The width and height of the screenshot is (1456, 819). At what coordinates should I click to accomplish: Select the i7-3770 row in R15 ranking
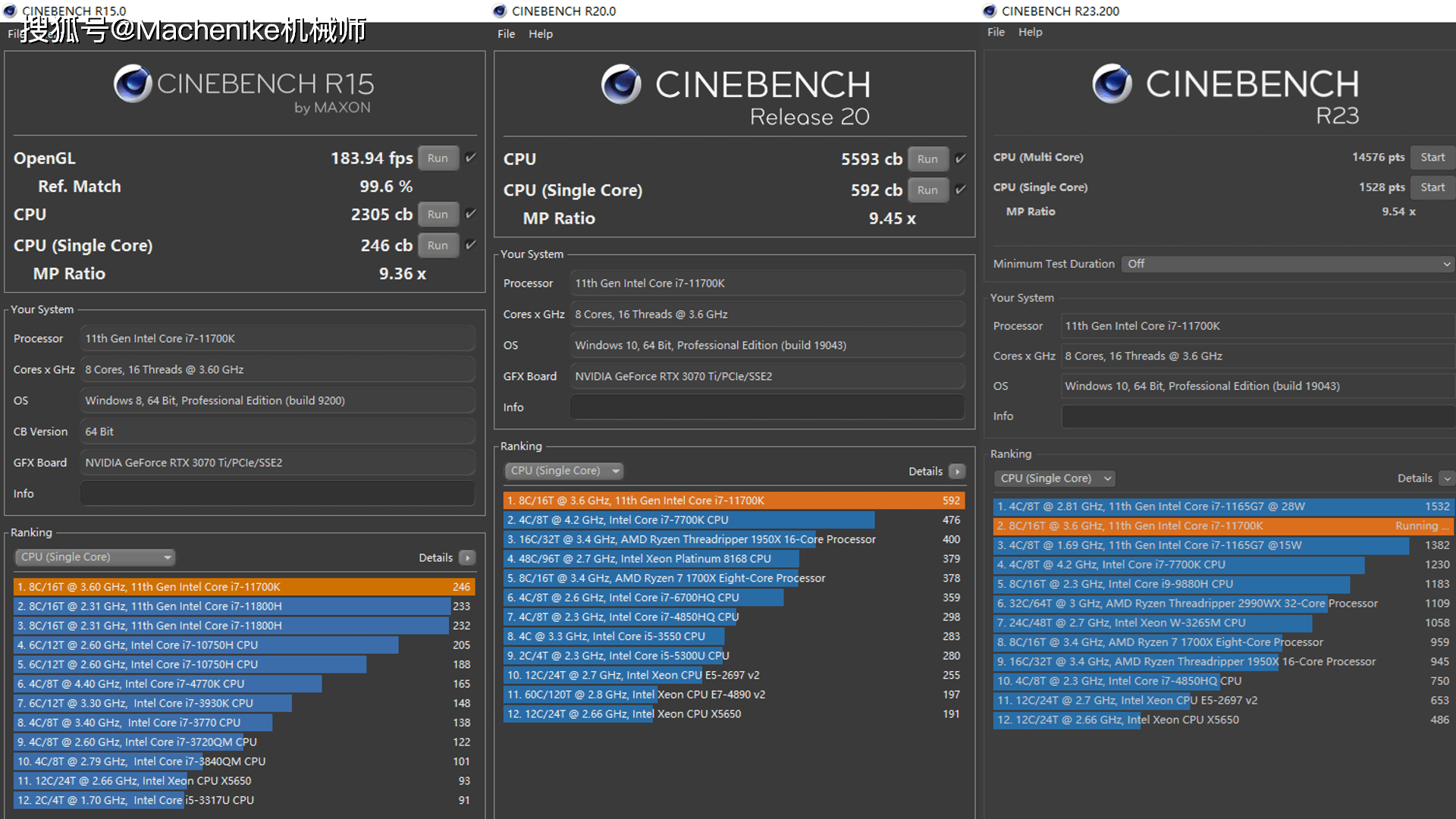pyautogui.click(x=244, y=723)
